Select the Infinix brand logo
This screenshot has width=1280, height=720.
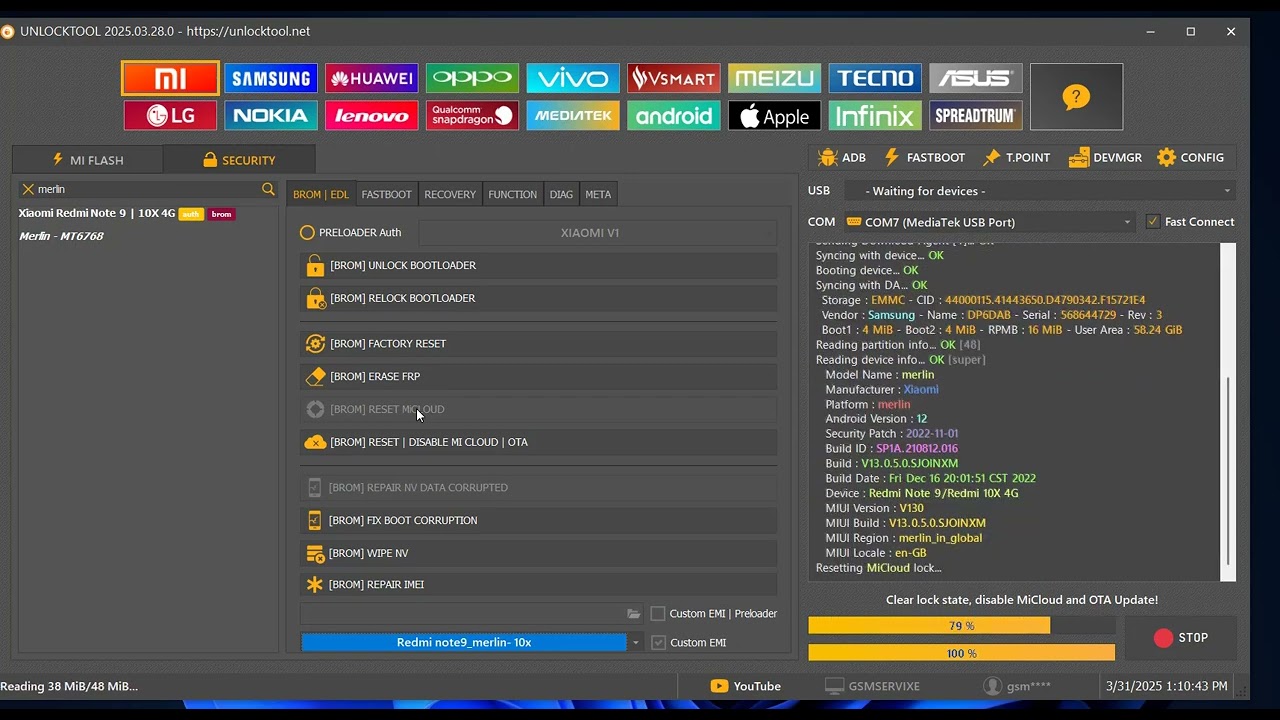(x=875, y=116)
